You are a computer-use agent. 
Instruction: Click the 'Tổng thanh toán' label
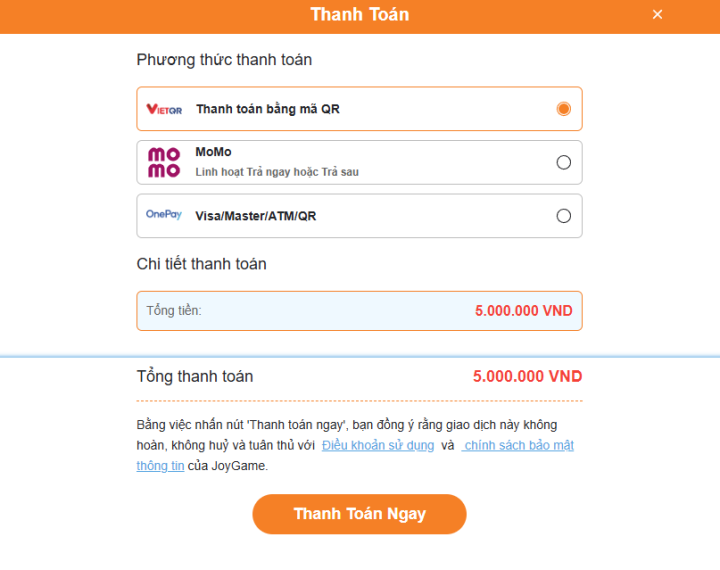(x=195, y=377)
